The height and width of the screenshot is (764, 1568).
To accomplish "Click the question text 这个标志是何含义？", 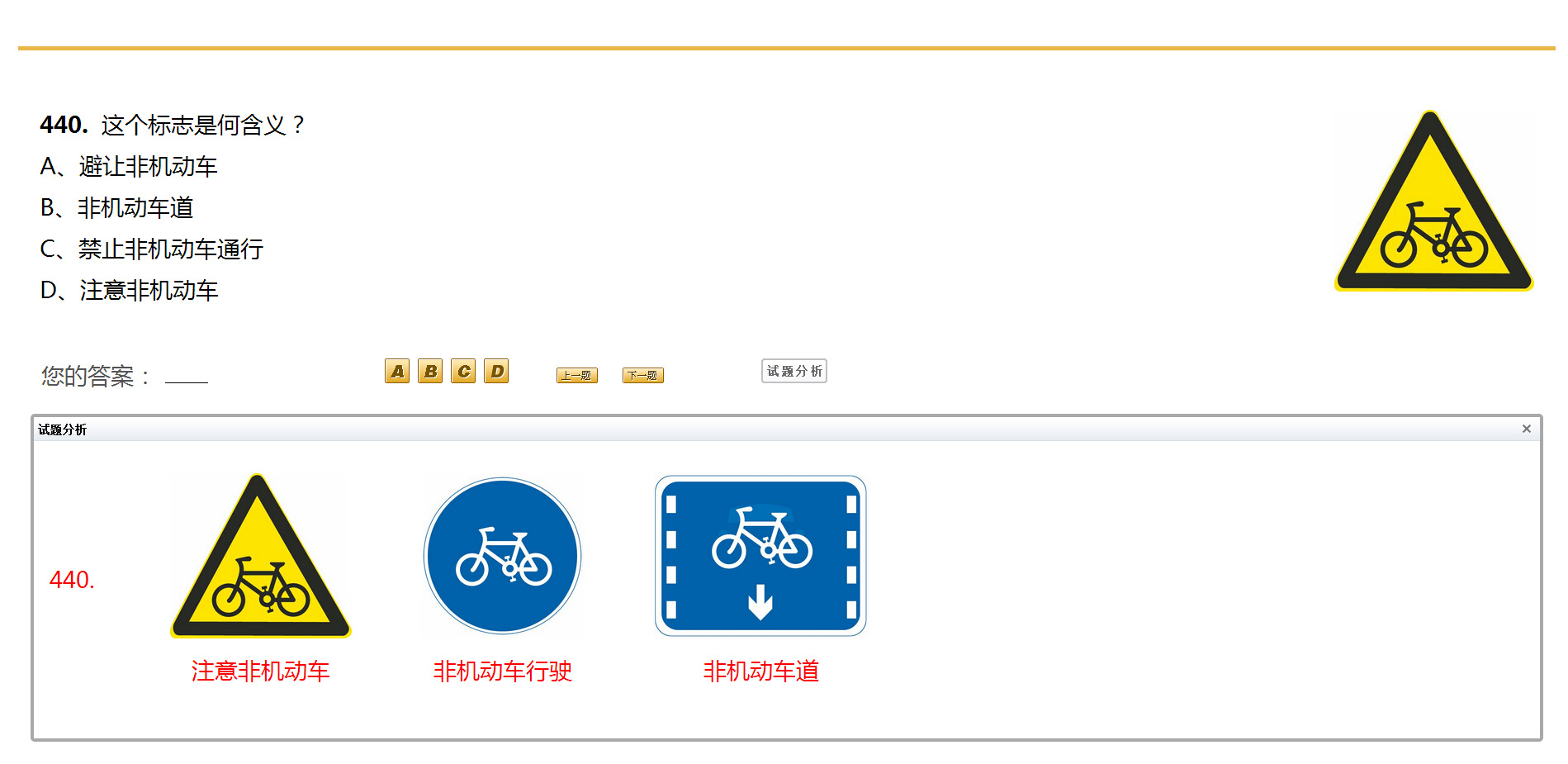I will pos(204,125).
